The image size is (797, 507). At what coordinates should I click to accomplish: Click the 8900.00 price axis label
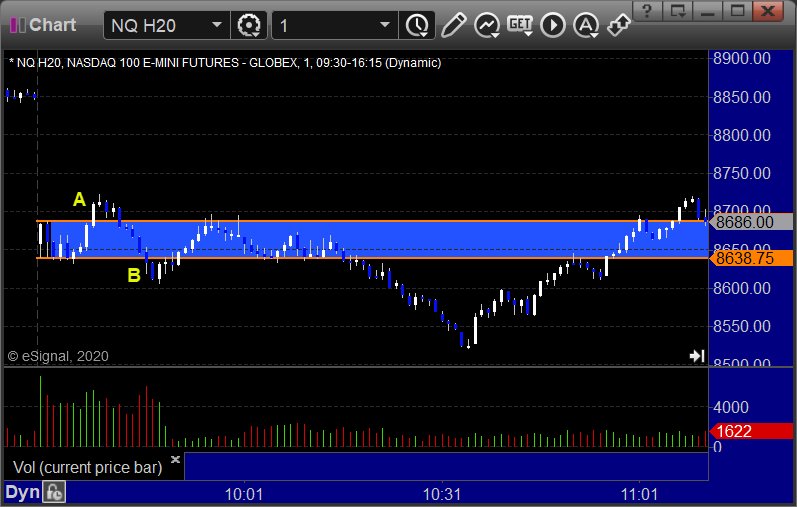coord(742,58)
